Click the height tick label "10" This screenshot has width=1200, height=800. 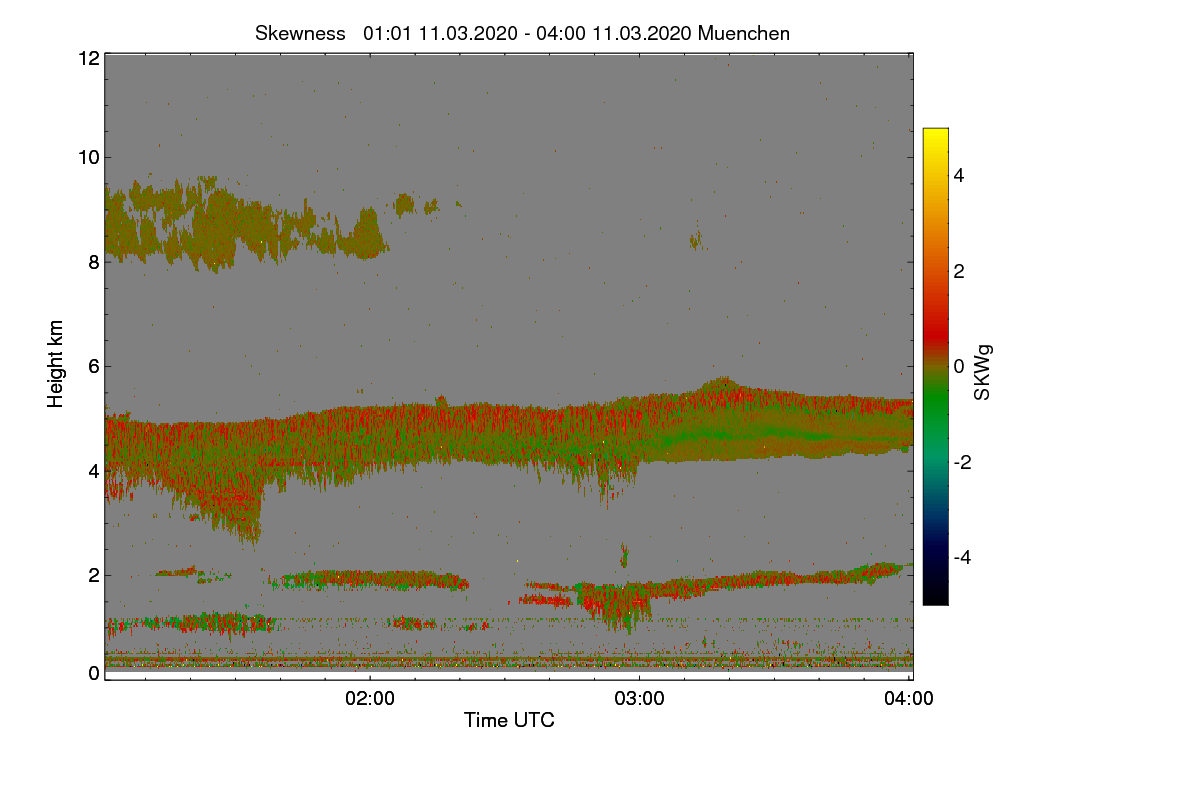(x=87, y=157)
